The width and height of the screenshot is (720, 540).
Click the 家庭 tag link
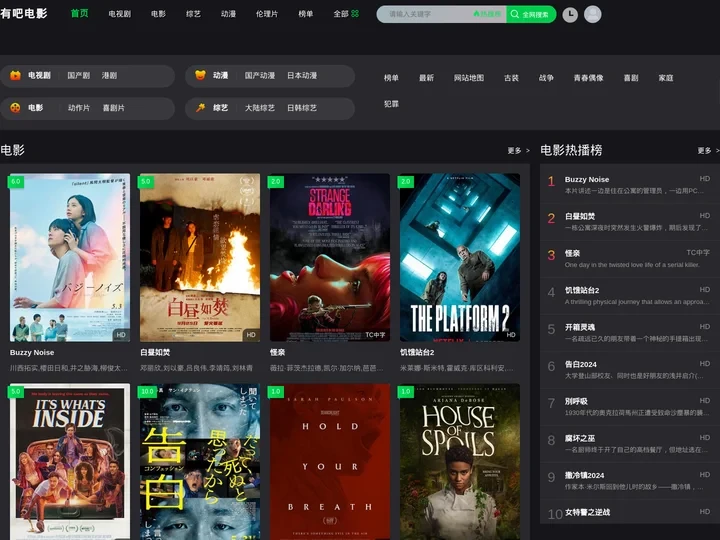[x=666, y=78]
